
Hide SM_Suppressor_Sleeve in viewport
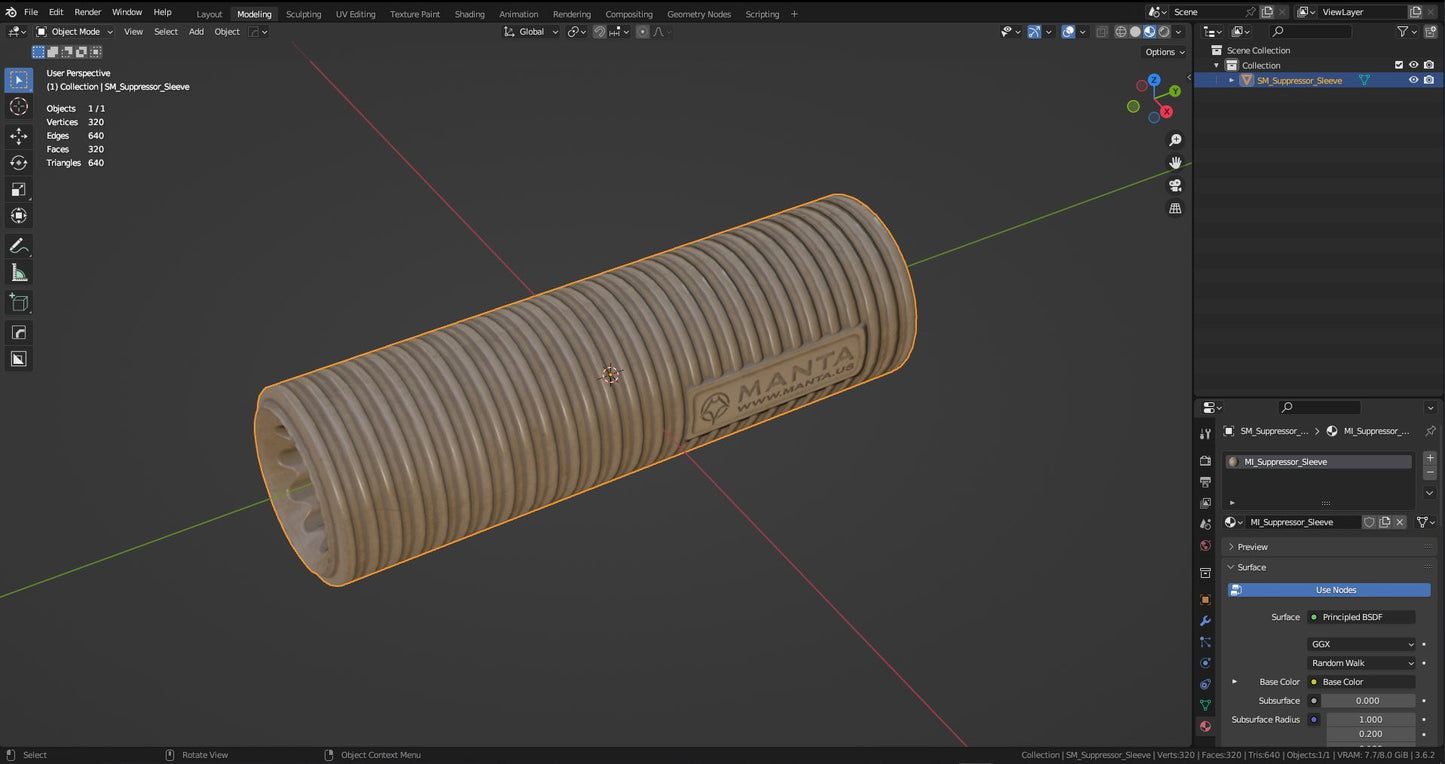1413,80
